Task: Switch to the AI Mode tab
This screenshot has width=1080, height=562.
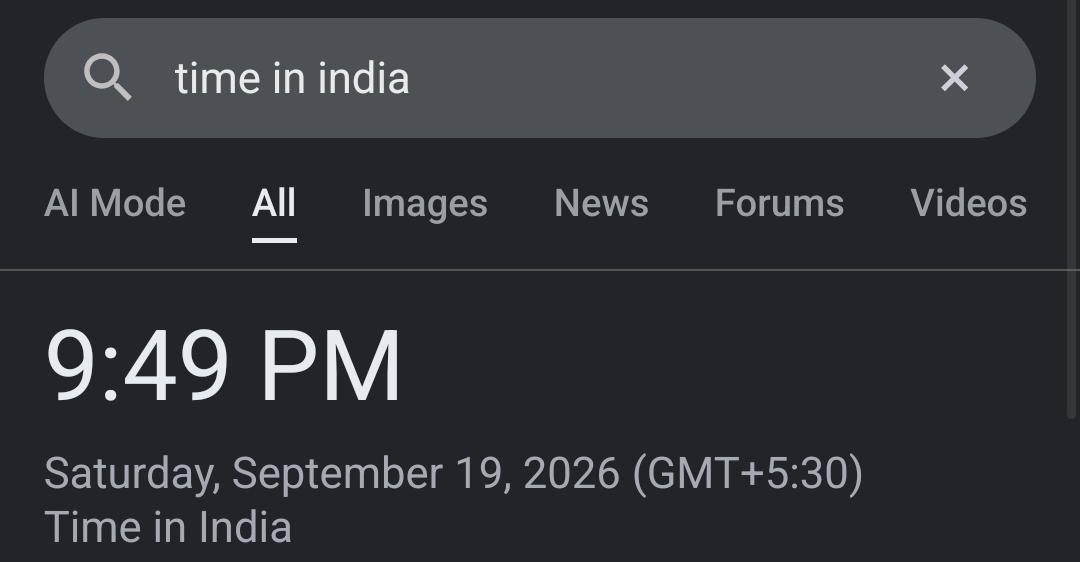Action: (115, 203)
